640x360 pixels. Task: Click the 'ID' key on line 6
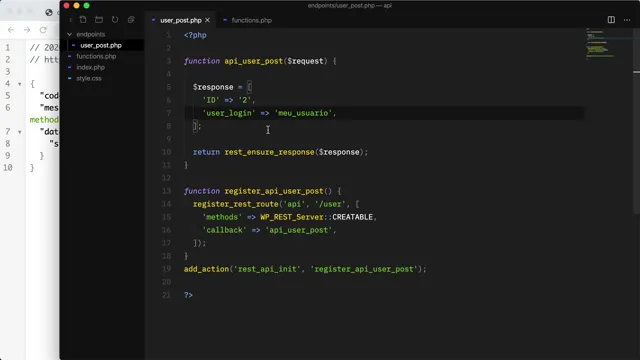point(211,100)
